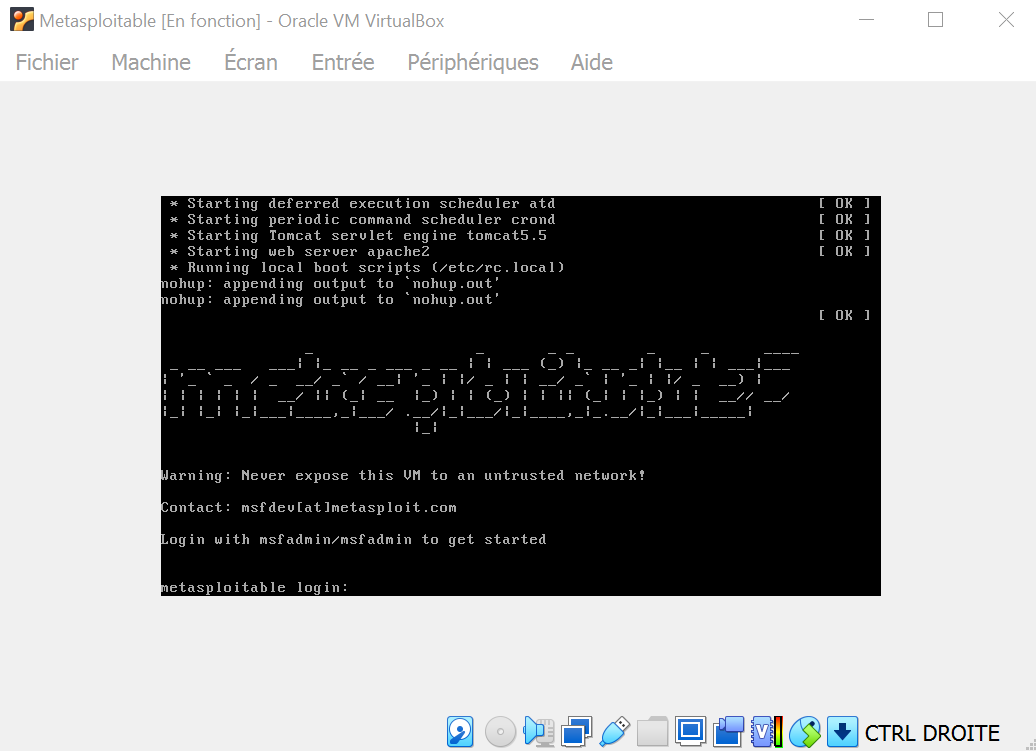The width and height of the screenshot is (1036, 751).
Task: Toggle the mouse integration indicator
Action: click(805, 732)
